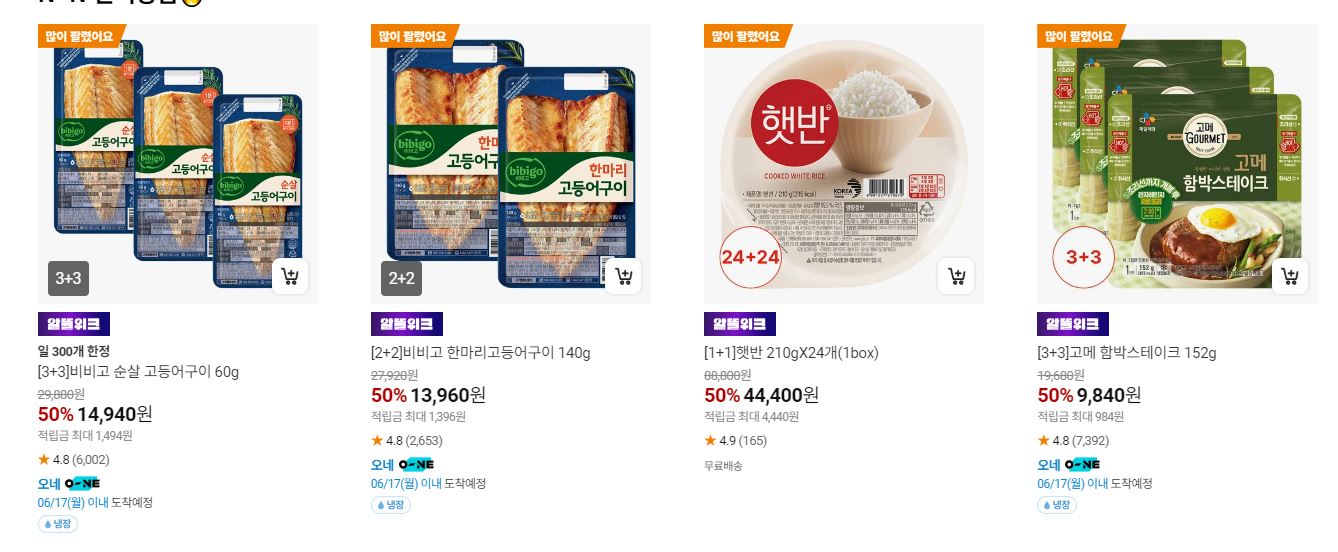The height and width of the screenshot is (552, 1338).
Task: Open the bibigo 순살 고등어구이 product image
Action: [x=178, y=164]
